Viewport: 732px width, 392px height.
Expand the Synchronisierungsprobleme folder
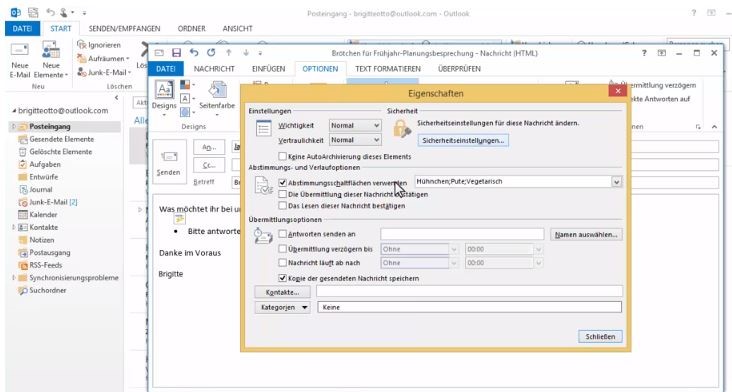click(14, 278)
